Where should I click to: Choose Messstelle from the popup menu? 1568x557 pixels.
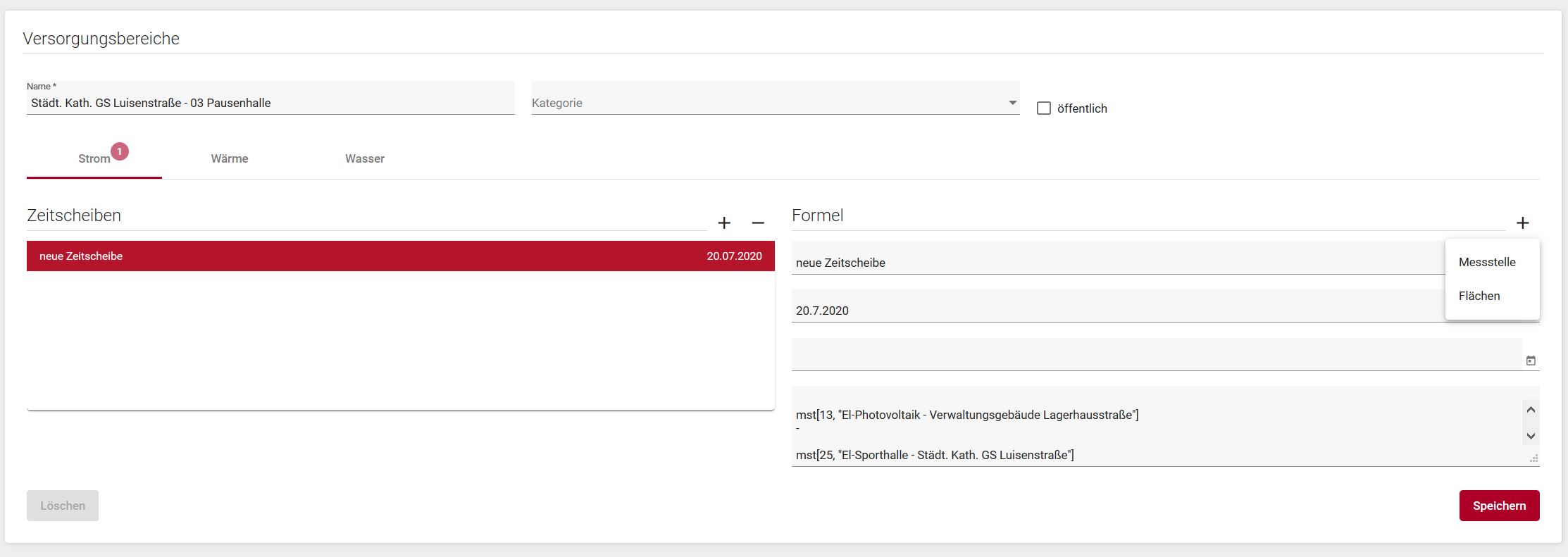[x=1487, y=262]
